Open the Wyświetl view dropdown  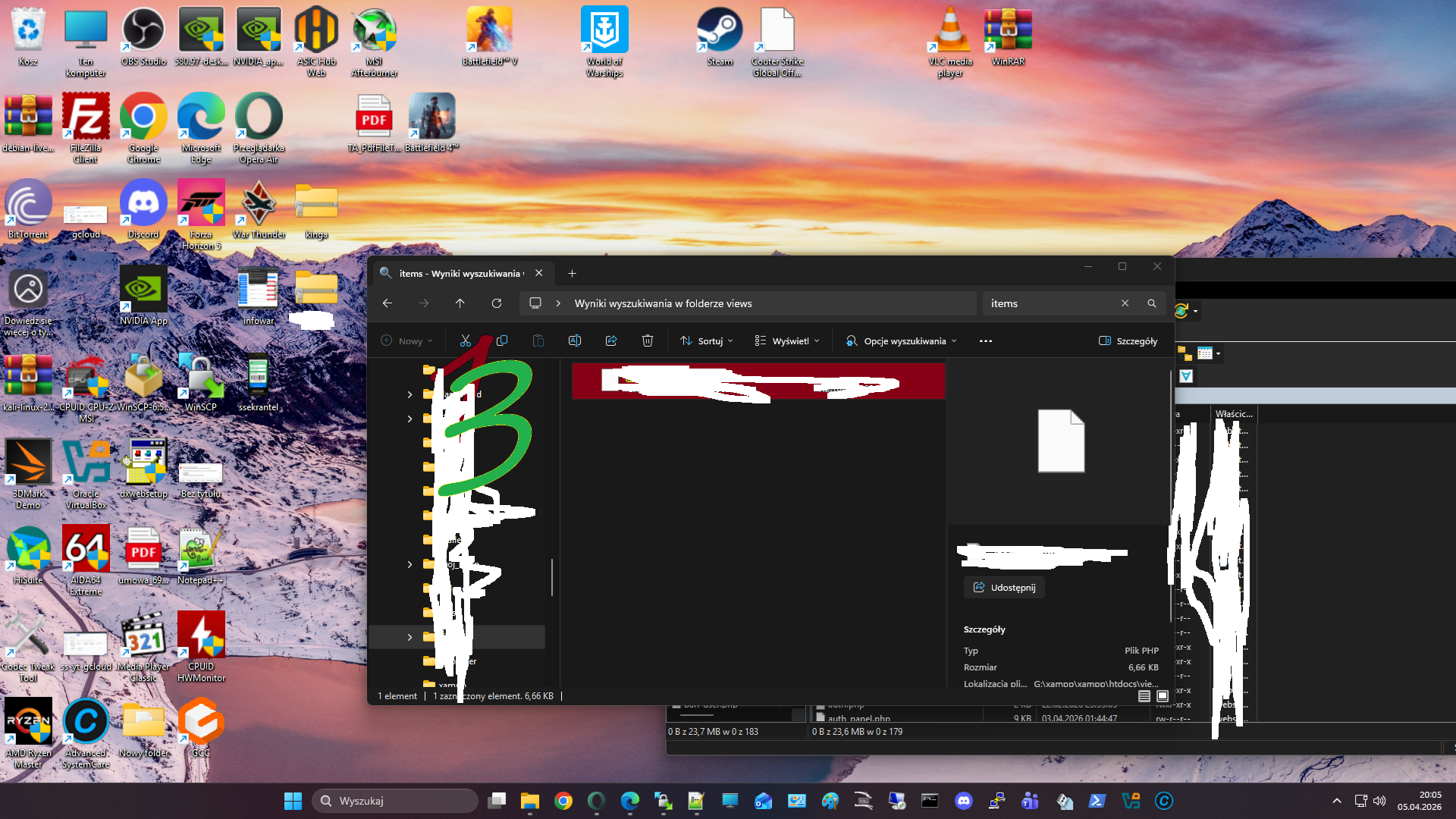pos(787,341)
